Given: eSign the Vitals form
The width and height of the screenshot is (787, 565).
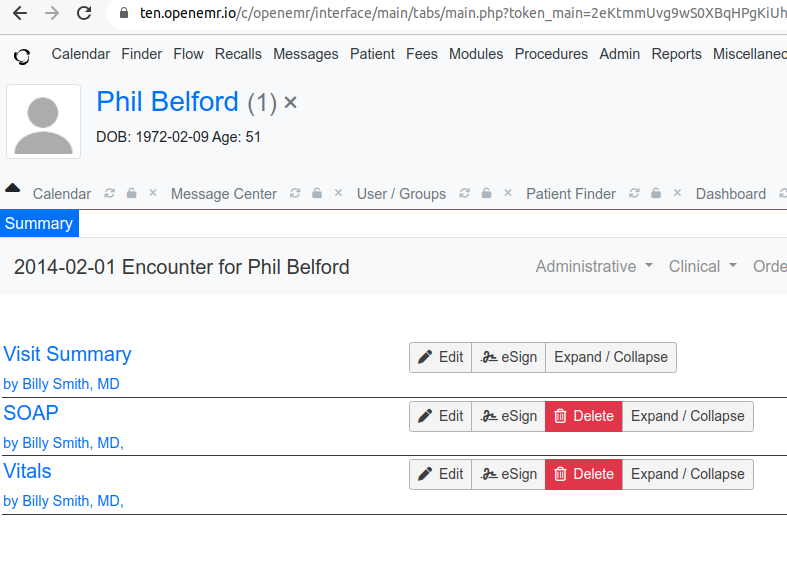Looking at the screenshot, I should point(508,474).
